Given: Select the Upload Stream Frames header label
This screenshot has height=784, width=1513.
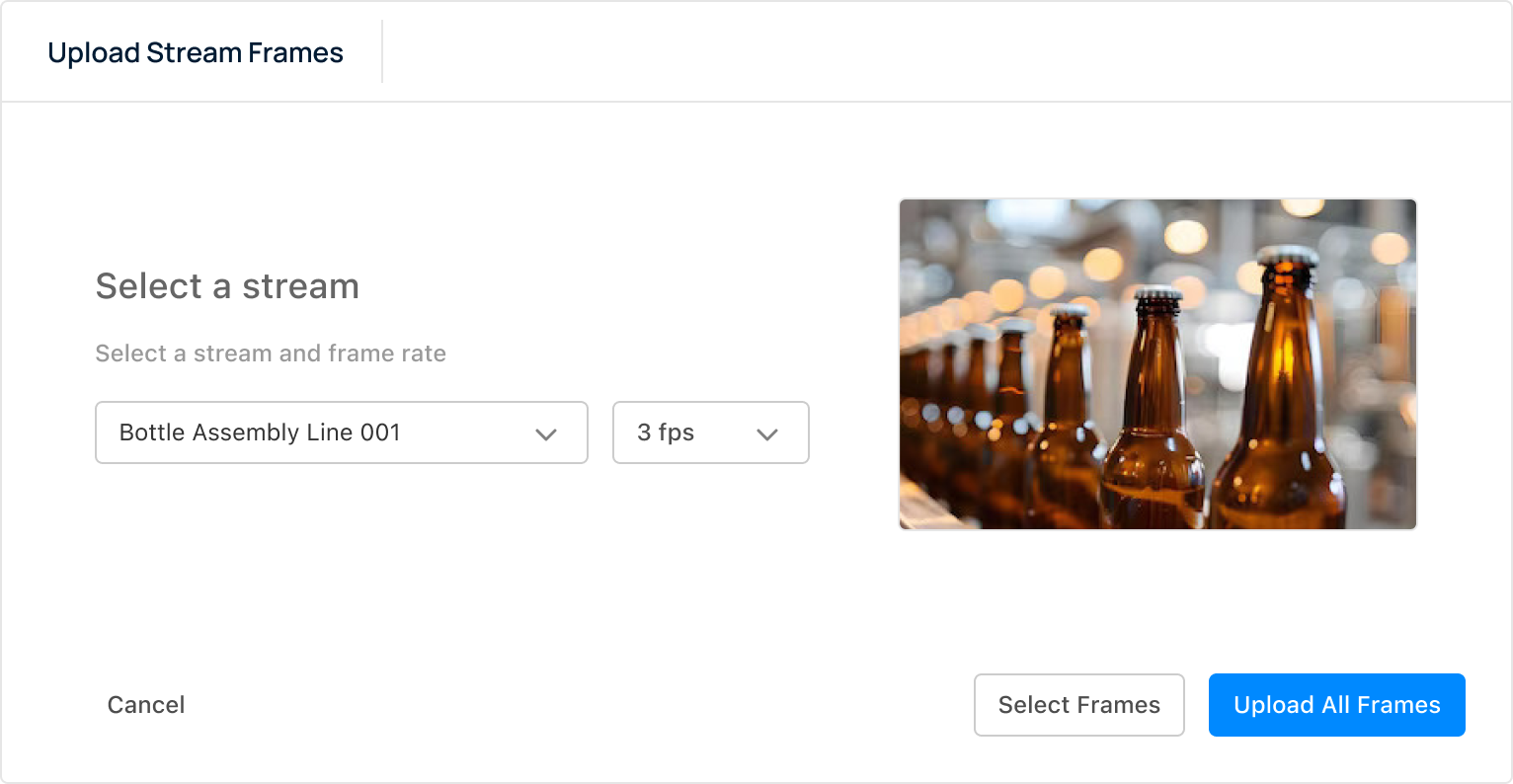Looking at the screenshot, I should click(x=195, y=51).
